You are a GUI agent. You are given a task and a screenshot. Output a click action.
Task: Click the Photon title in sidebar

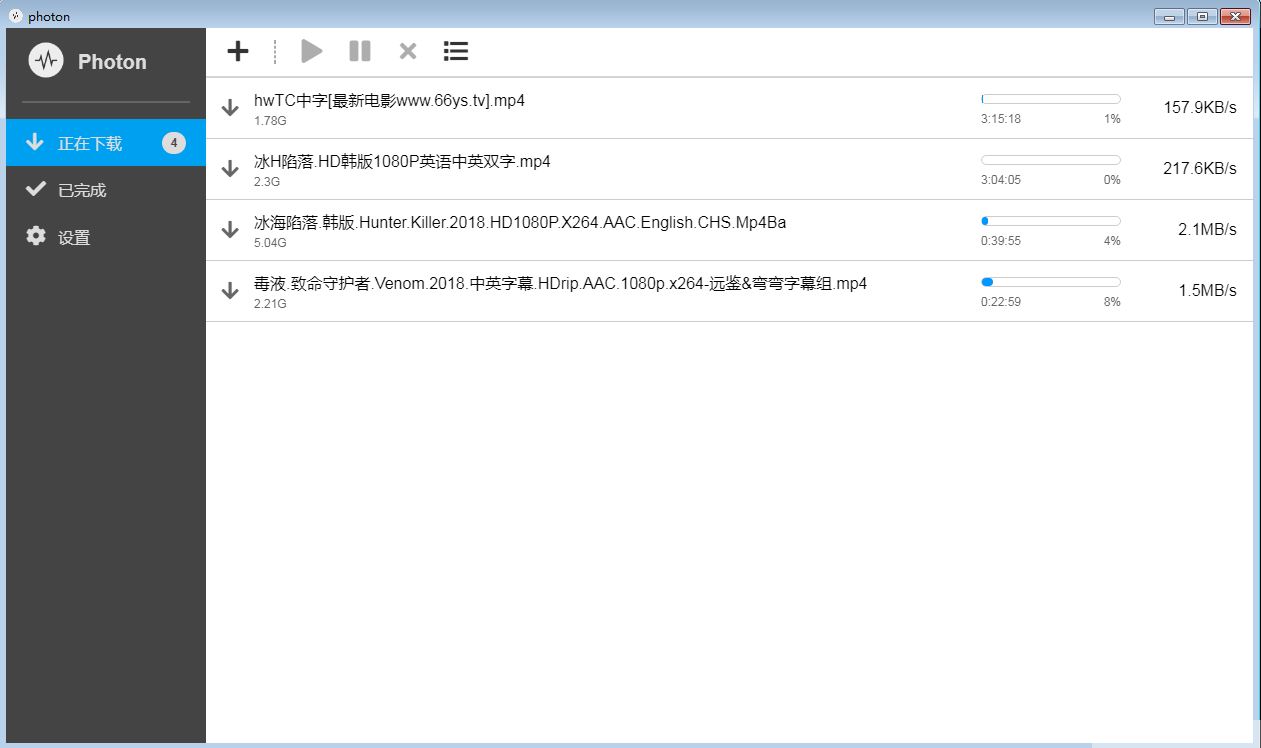(x=112, y=62)
